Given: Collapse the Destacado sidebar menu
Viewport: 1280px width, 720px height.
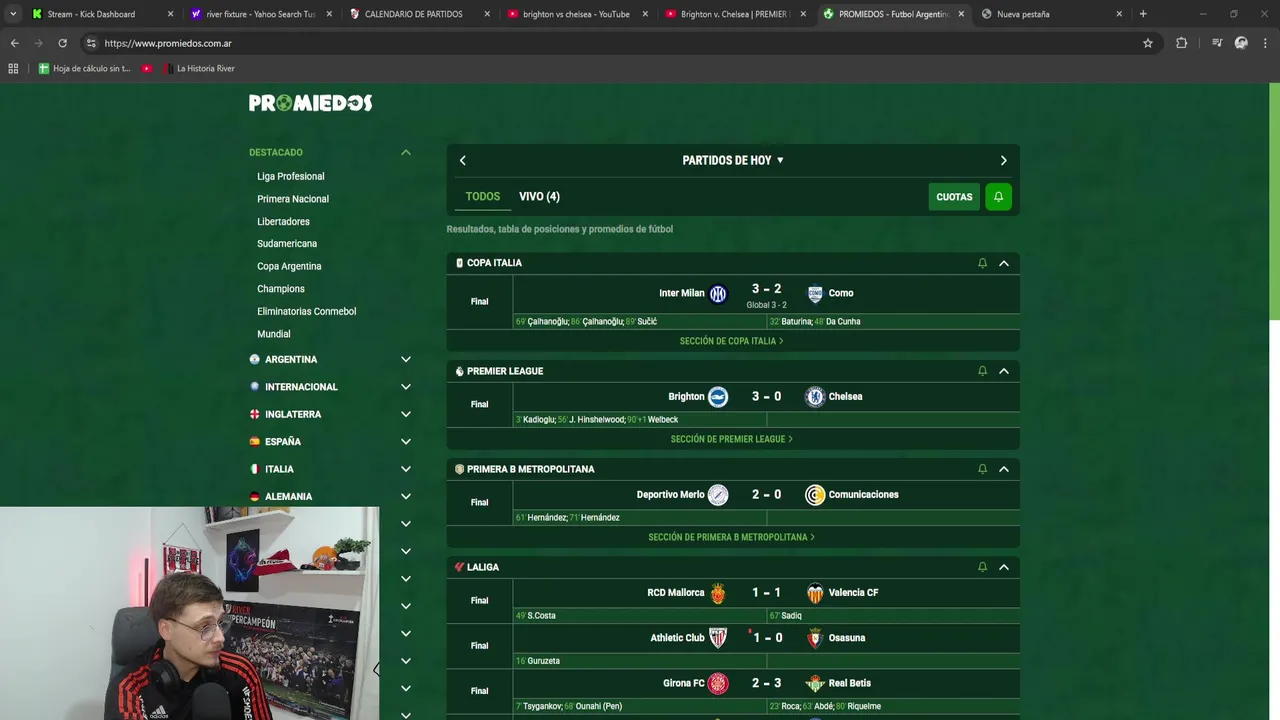Looking at the screenshot, I should pos(405,152).
